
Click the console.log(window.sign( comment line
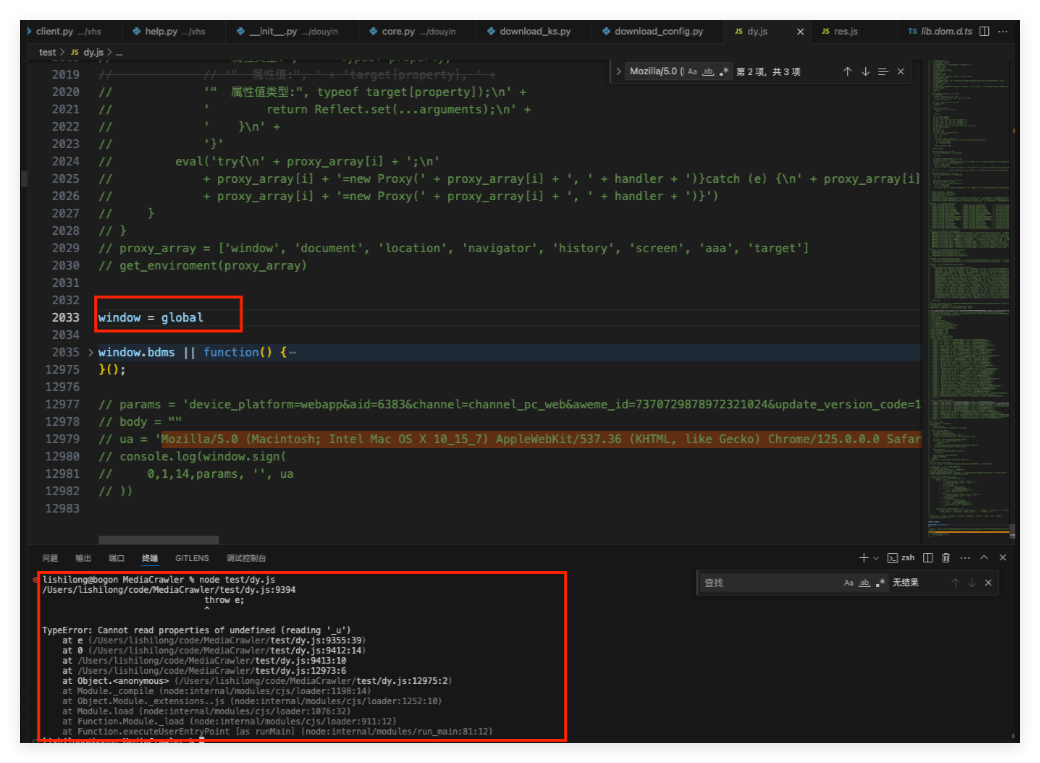pyautogui.click(x=192, y=456)
